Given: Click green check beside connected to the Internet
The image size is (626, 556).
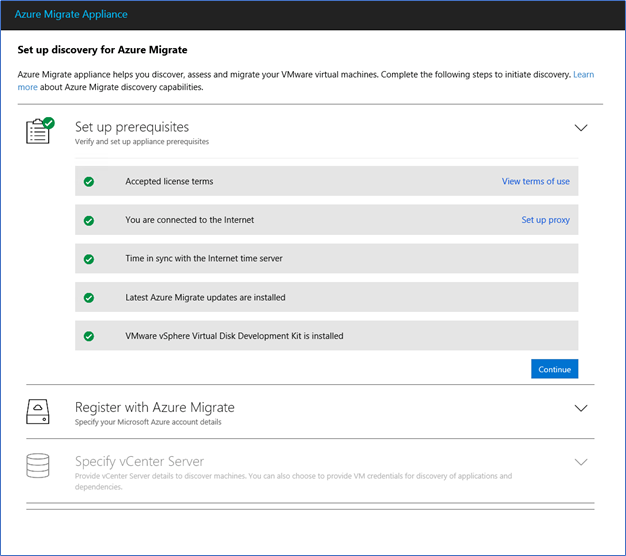Looking at the screenshot, I should 89,220.
